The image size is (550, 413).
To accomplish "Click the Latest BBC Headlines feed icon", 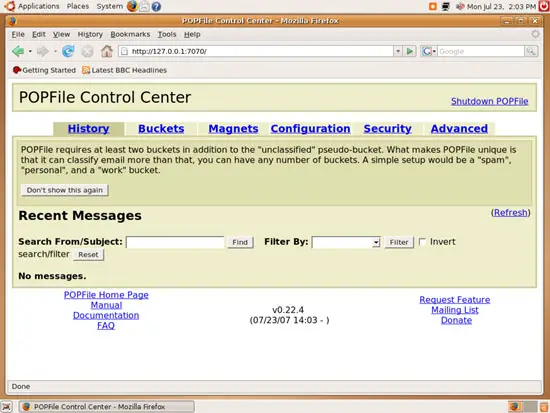I will click(86, 70).
